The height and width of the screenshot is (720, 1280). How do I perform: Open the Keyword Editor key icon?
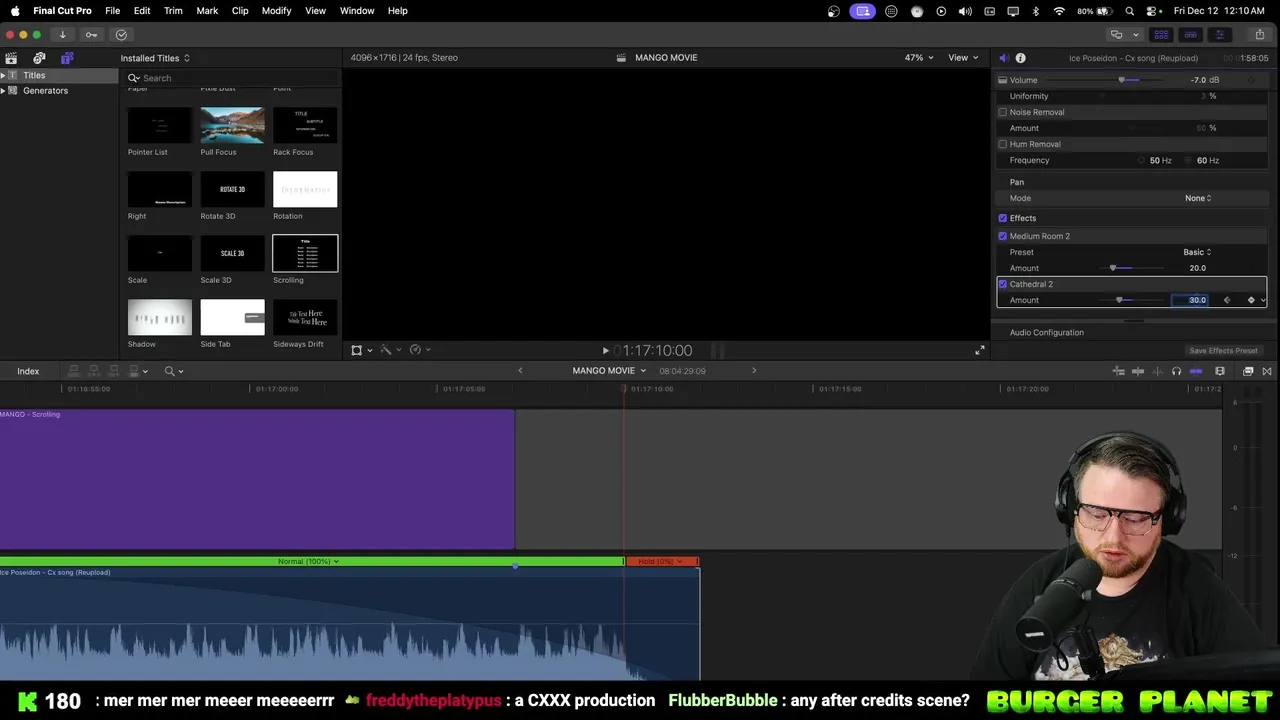coord(91,34)
